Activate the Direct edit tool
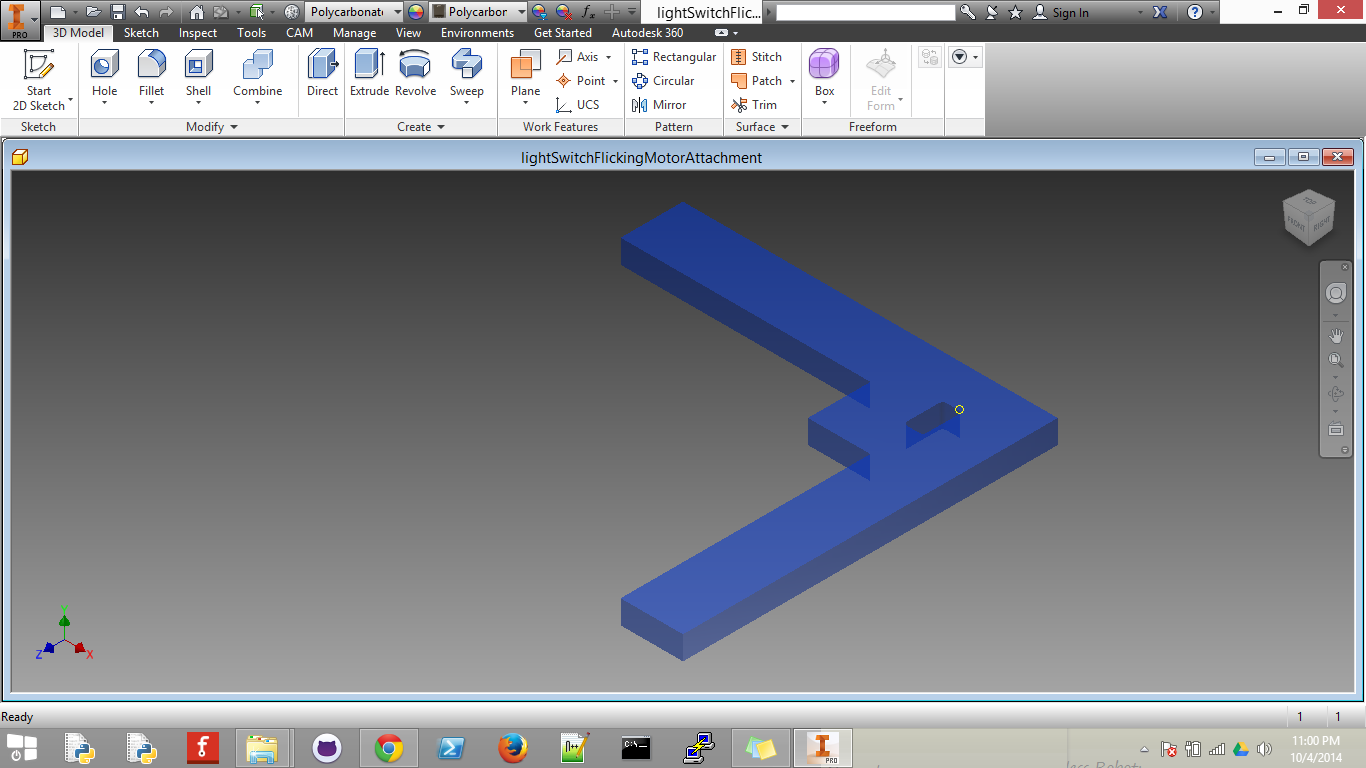 322,75
